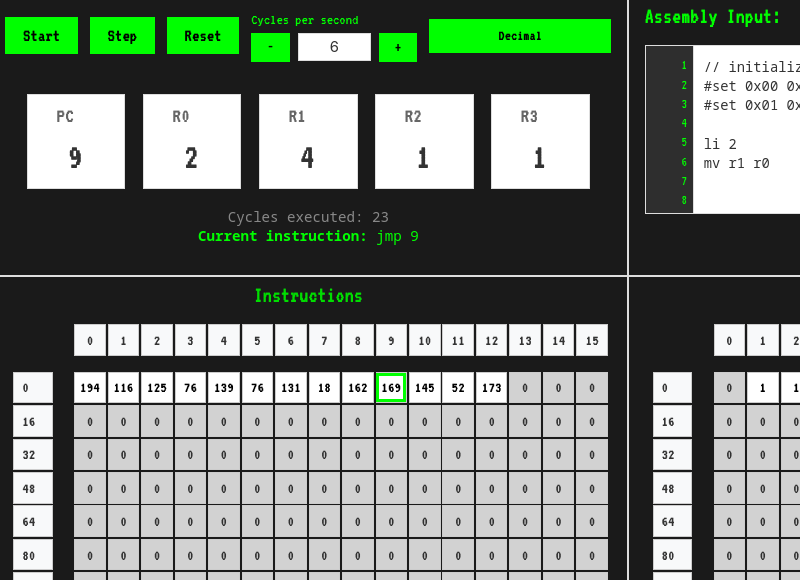Select the R1 register box

(308, 141)
